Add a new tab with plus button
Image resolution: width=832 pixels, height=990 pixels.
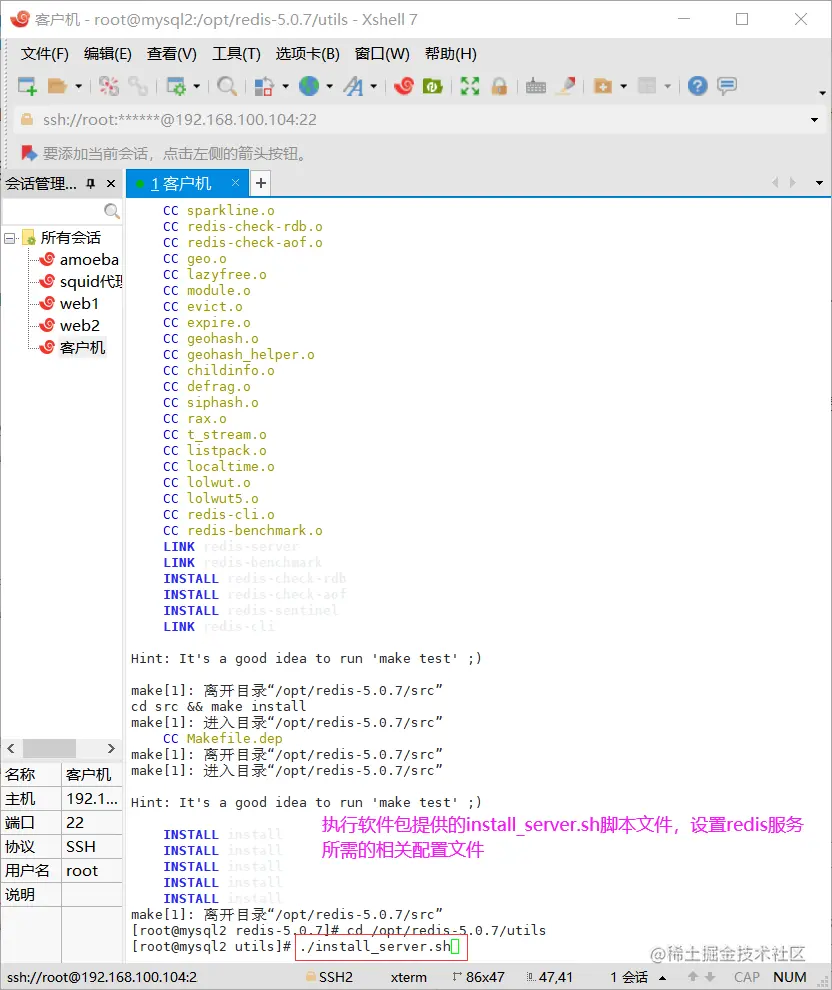(261, 183)
